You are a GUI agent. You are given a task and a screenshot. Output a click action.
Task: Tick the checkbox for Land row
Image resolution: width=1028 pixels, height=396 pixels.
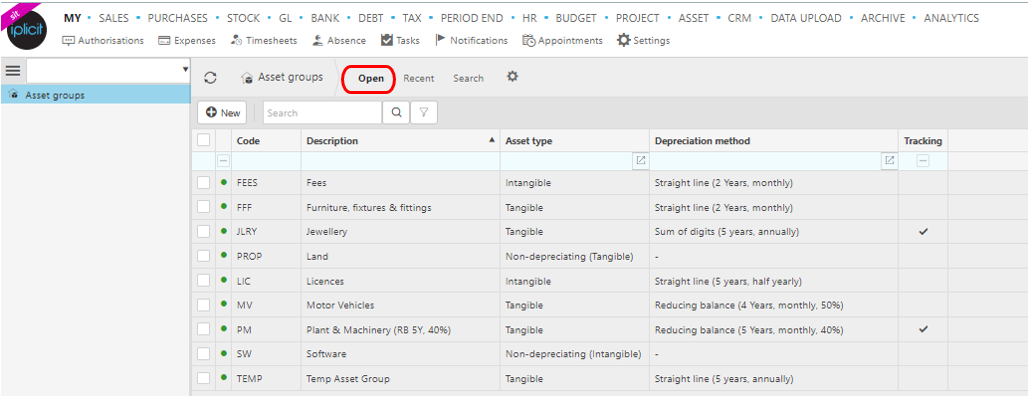[204, 256]
